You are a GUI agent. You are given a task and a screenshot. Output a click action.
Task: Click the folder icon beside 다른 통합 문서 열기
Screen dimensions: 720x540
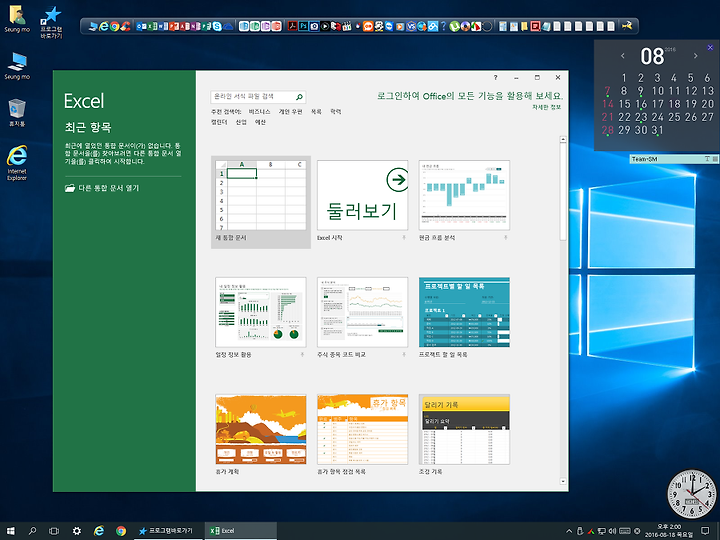pos(70,188)
